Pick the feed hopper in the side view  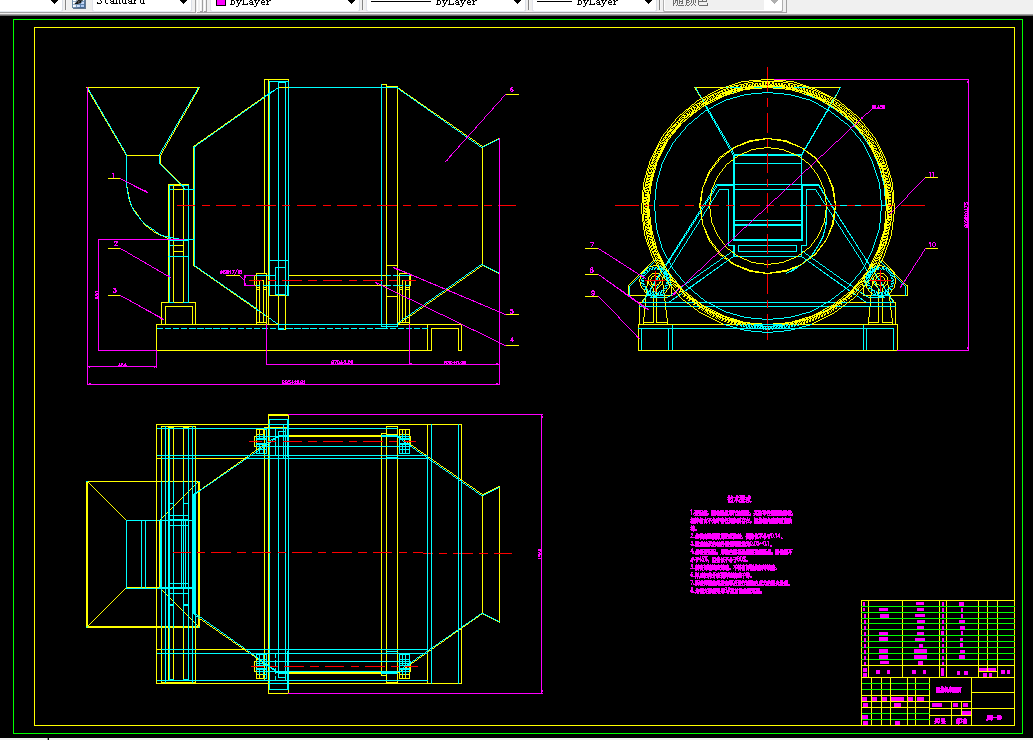pos(143,121)
